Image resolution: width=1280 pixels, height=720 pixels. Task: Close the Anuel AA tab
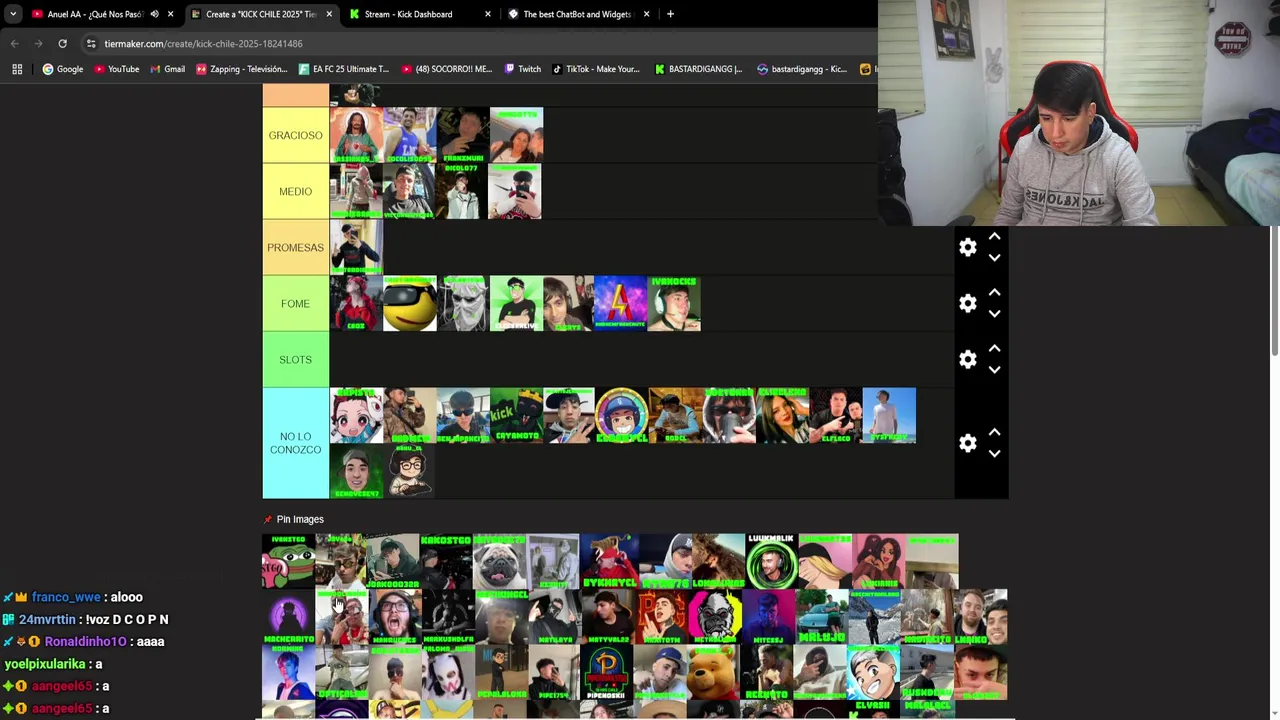[171, 14]
